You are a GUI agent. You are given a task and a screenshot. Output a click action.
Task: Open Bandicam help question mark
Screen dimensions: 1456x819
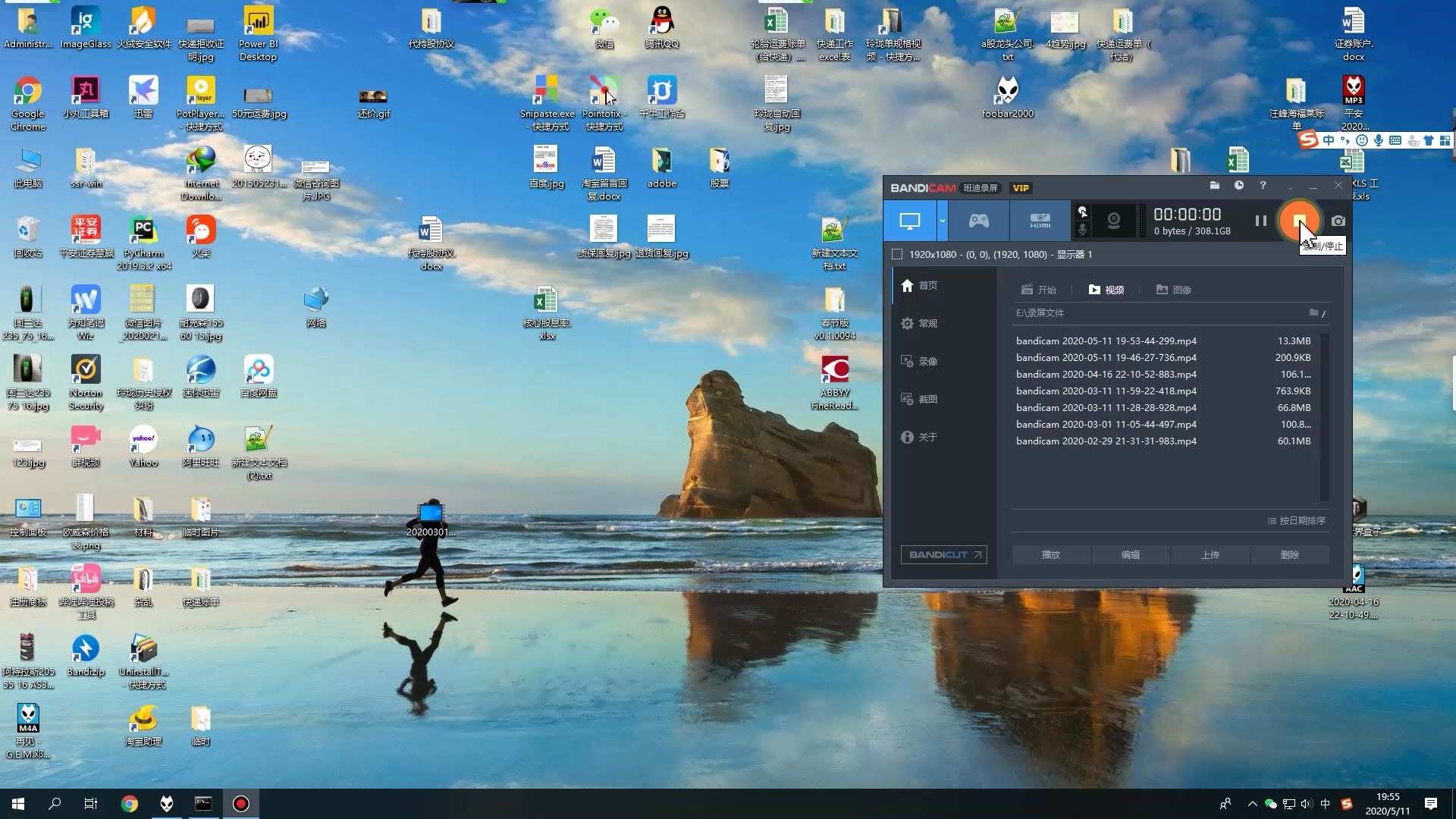tap(1263, 186)
